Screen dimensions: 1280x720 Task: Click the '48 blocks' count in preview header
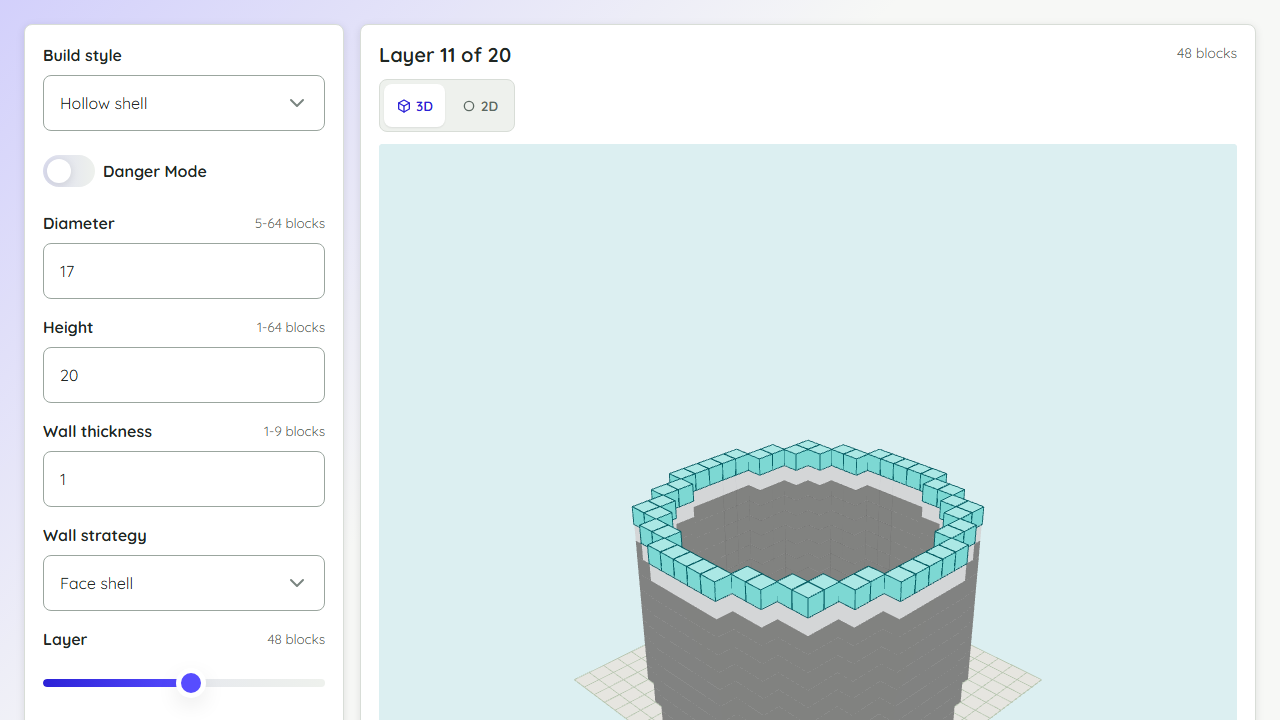(x=1206, y=53)
